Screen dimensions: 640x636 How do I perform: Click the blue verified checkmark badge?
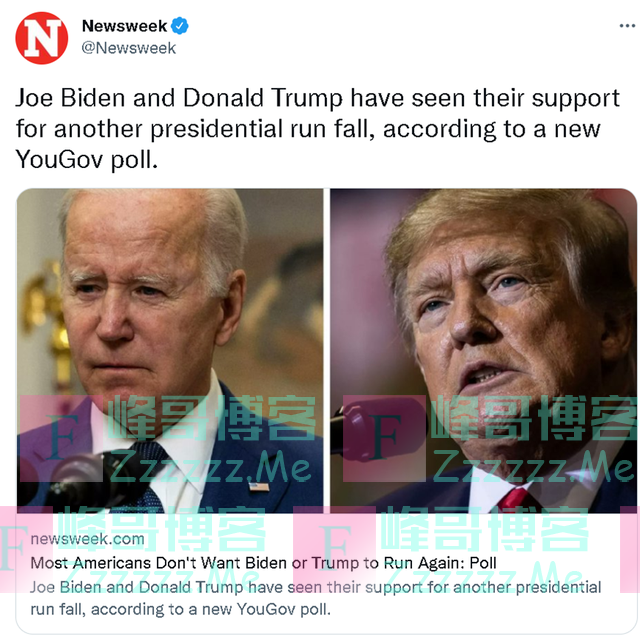(x=180, y=26)
